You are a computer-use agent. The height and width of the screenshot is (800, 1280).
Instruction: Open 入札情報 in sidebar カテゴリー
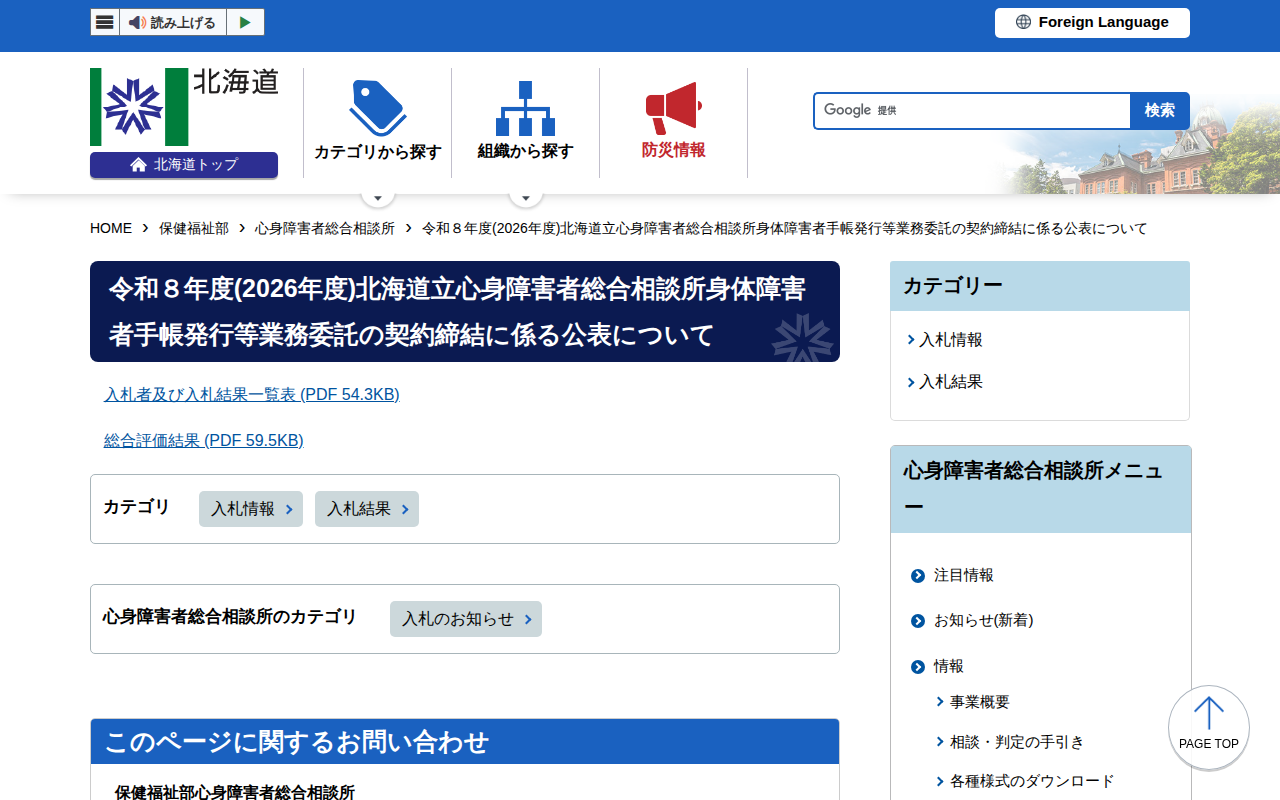(x=951, y=340)
